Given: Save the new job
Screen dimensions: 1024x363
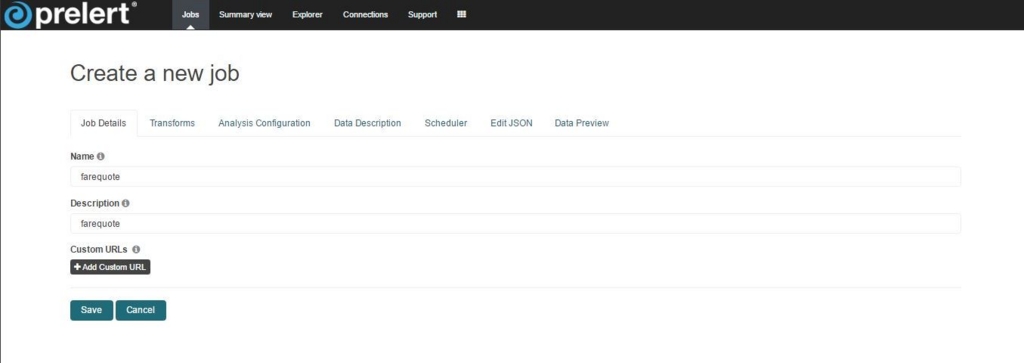Looking at the screenshot, I should 91,310.
